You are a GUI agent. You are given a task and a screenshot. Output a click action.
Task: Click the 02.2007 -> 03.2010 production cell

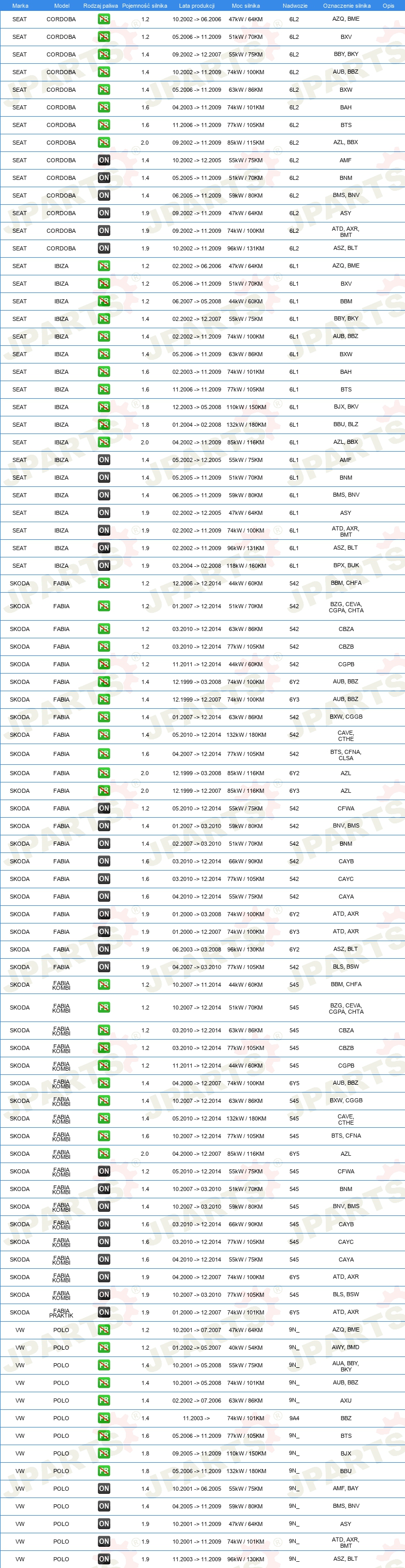coord(196,844)
